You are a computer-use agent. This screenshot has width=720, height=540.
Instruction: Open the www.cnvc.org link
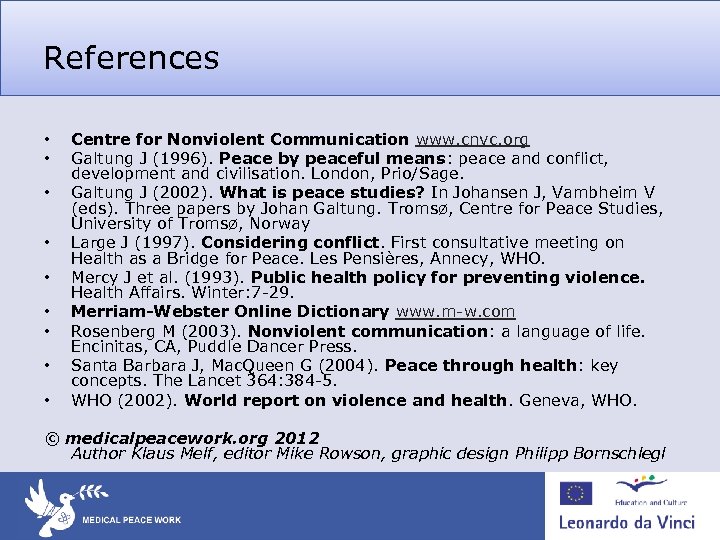tap(472, 139)
